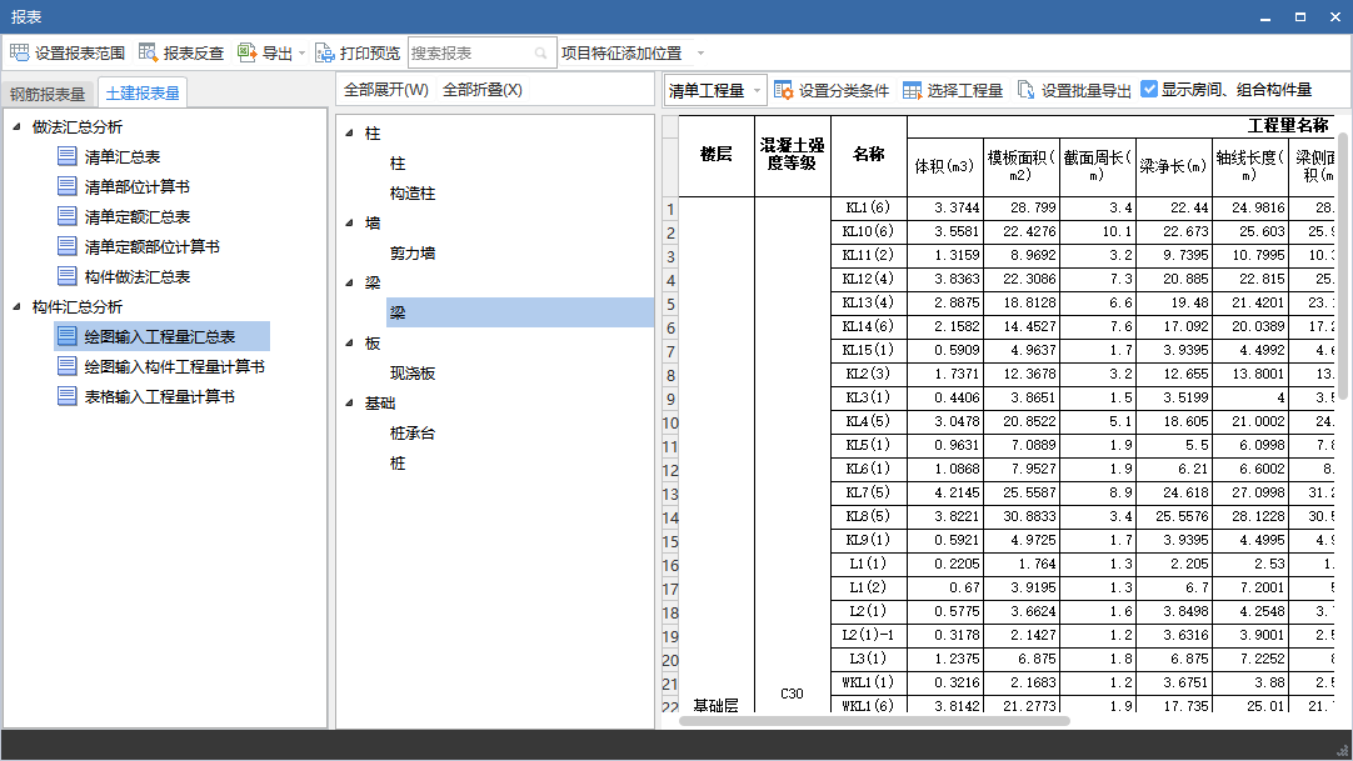Collapse the 做法汇总分析 tree group
The height and width of the screenshot is (761, 1353).
click(x=17, y=126)
